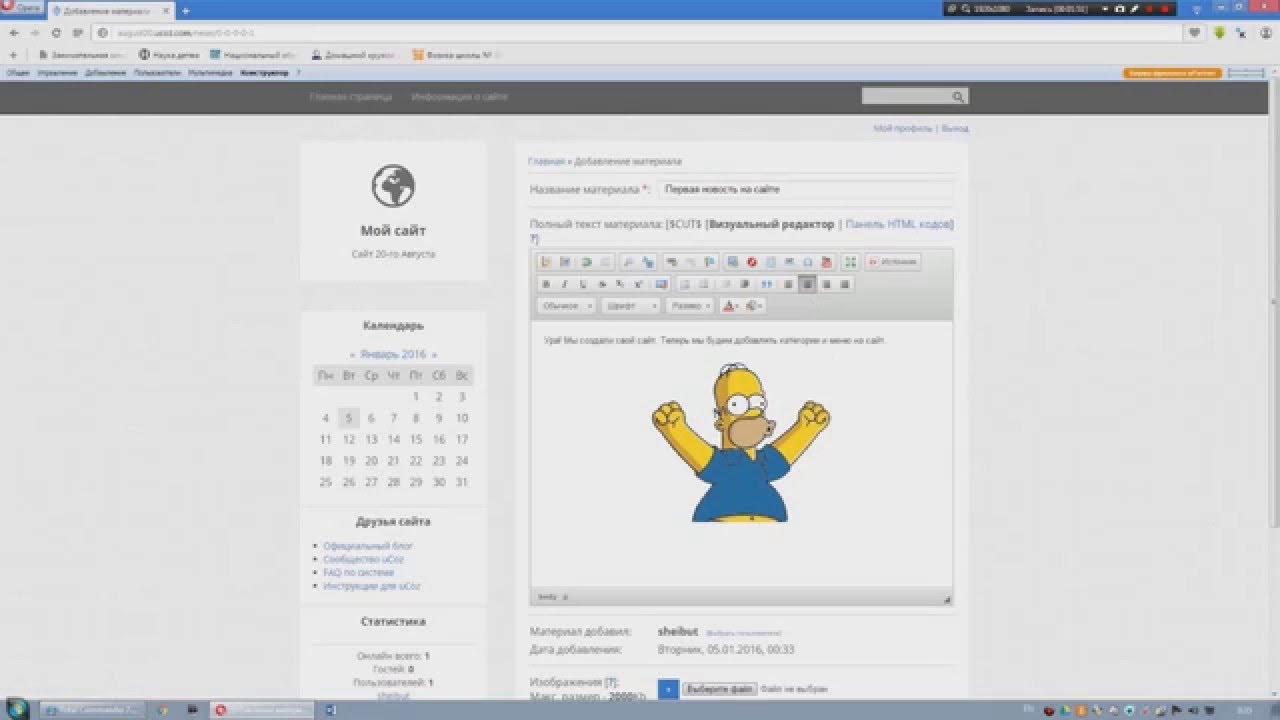
Task: Open the Мультимедиа admin menu
Action: coord(210,73)
